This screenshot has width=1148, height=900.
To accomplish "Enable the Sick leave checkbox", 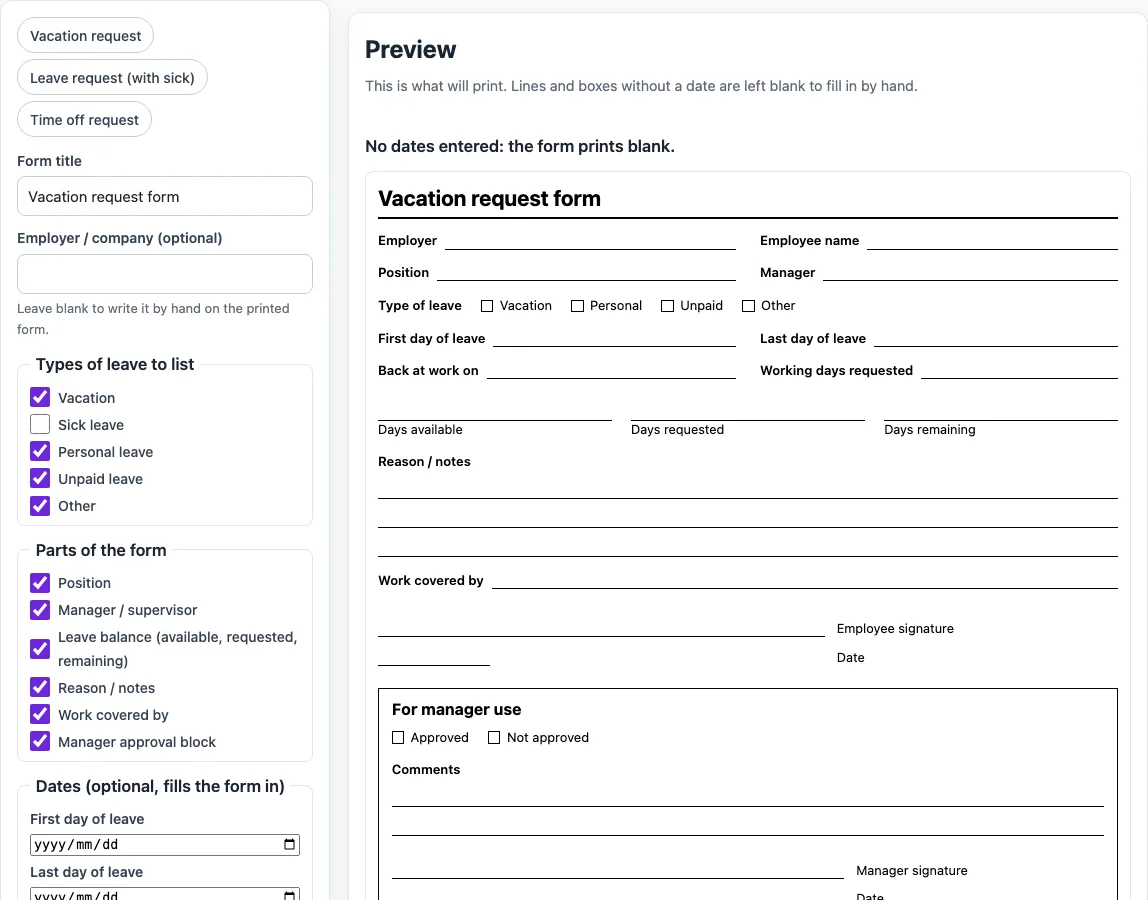I will coord(40,425).
